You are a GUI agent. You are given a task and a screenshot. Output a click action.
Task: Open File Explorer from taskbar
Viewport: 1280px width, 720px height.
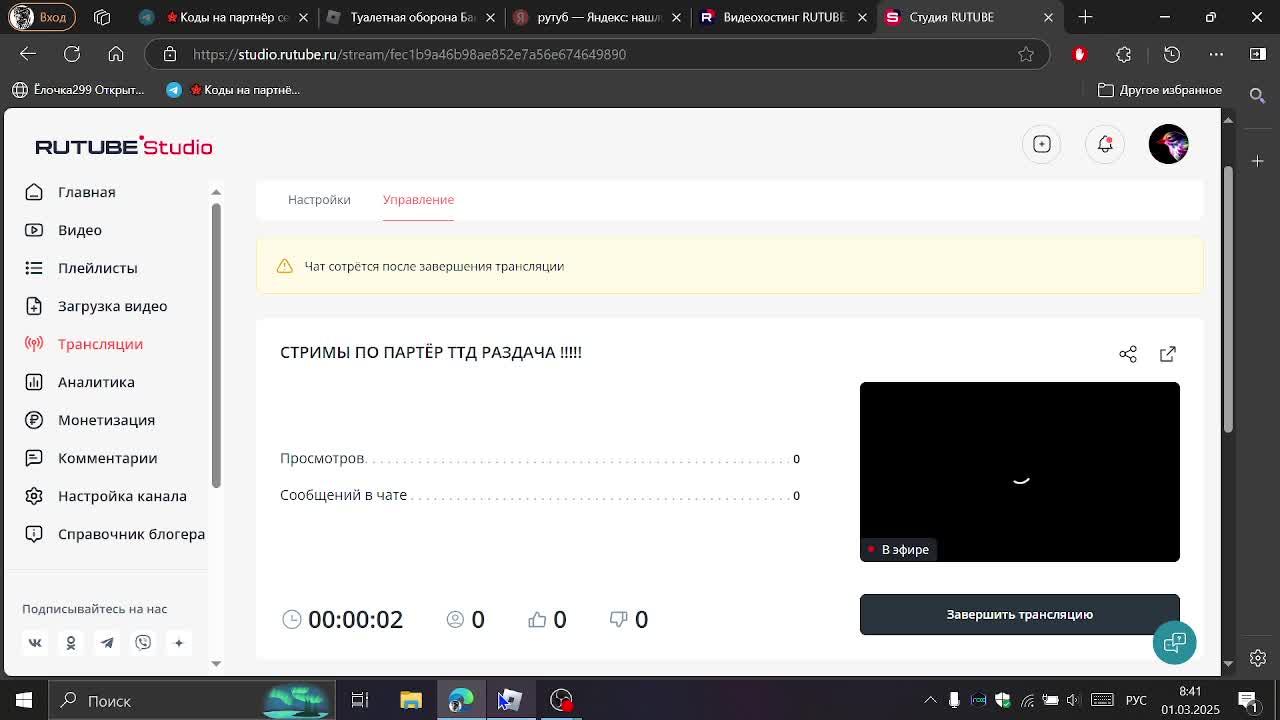tap(411, 701)
